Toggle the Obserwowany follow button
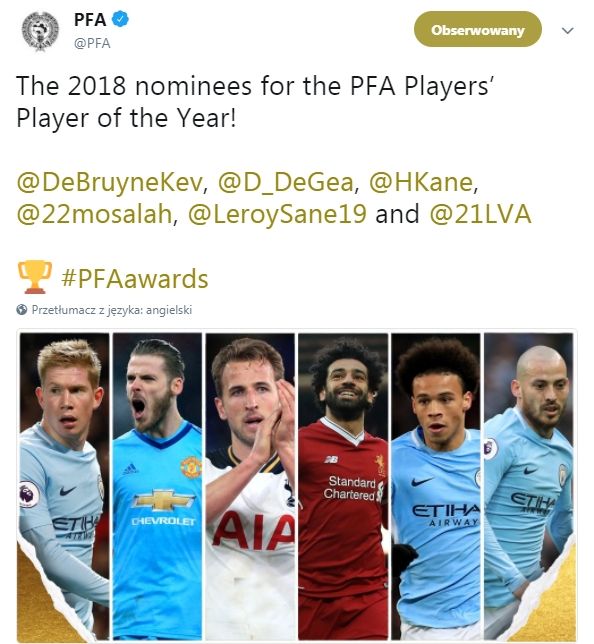This screenshot has height=644, width=594. (477, 30)
